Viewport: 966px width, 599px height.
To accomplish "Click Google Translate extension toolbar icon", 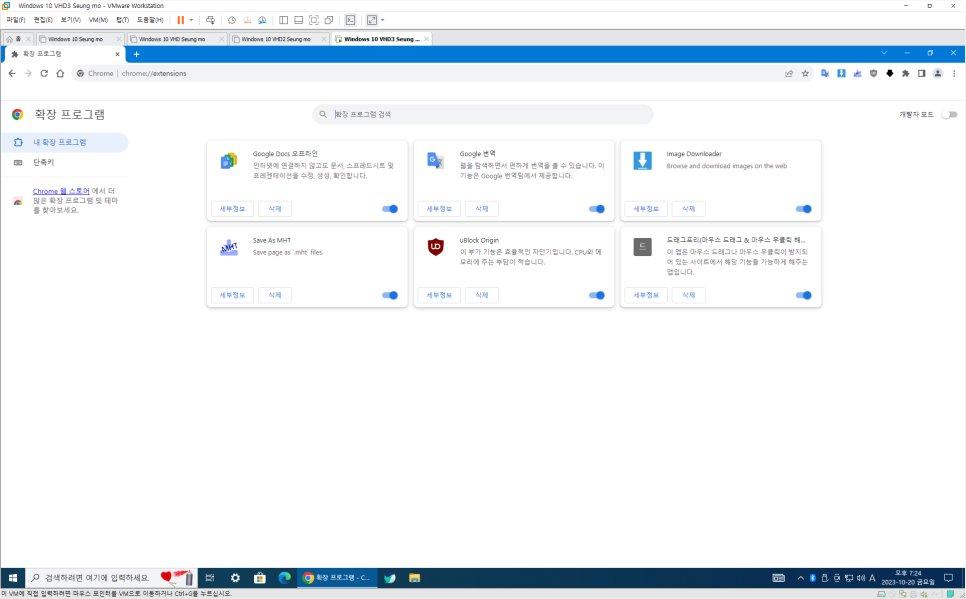I will point(825,73).
